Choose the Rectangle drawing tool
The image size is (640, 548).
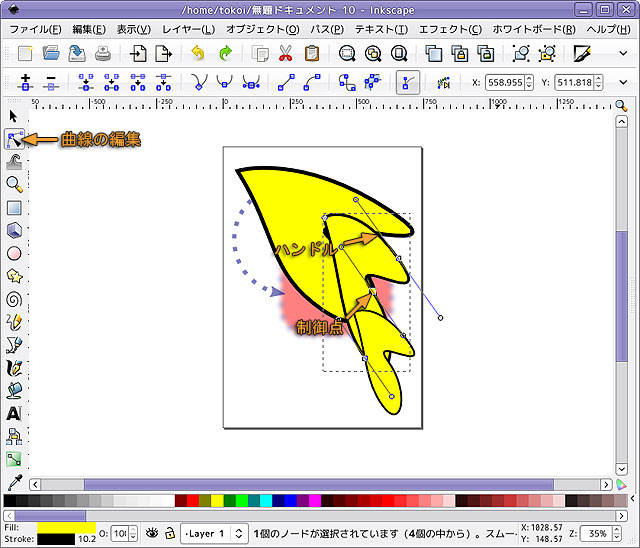point(14,208)
